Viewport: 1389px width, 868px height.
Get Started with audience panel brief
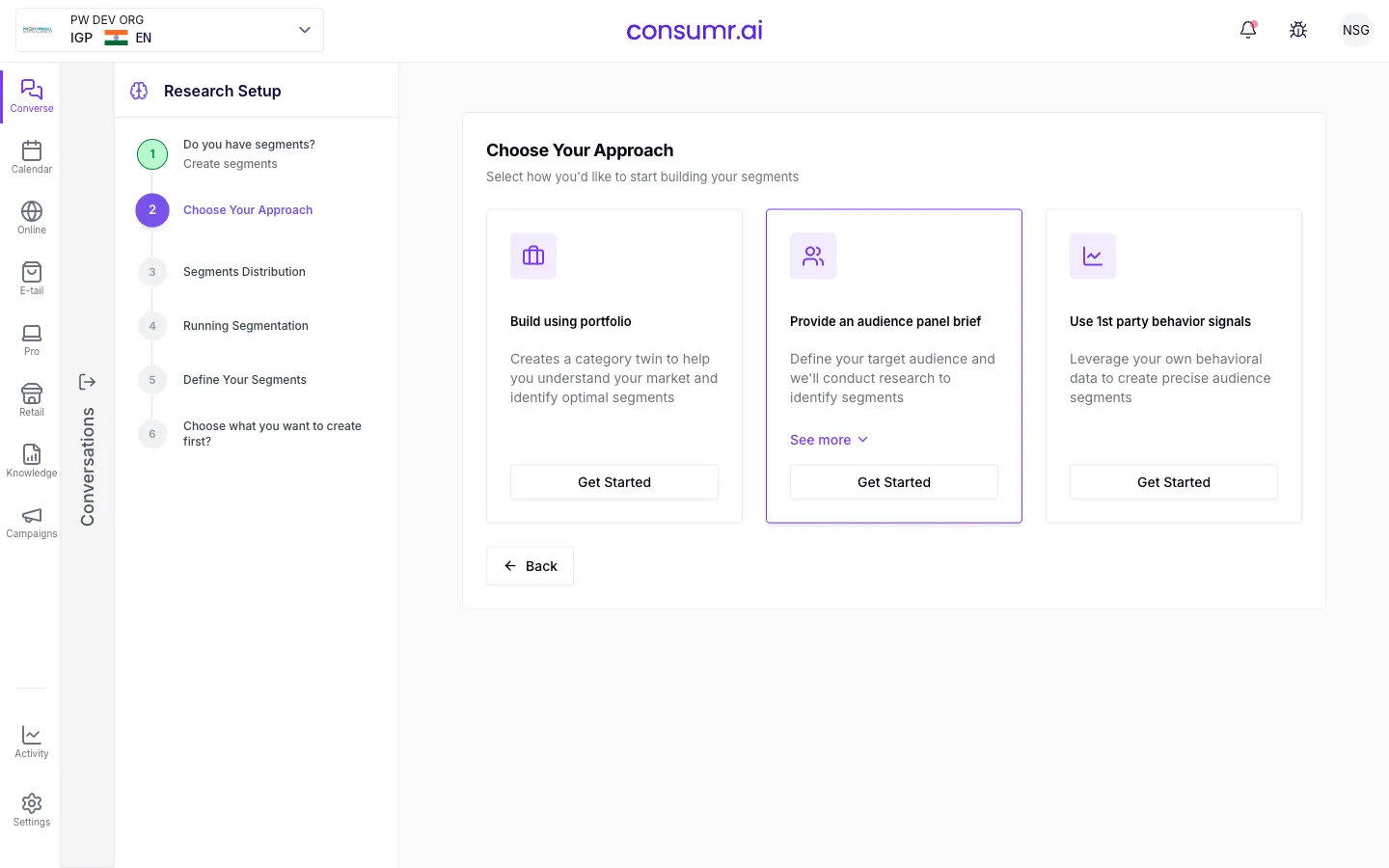coord(894,482)
